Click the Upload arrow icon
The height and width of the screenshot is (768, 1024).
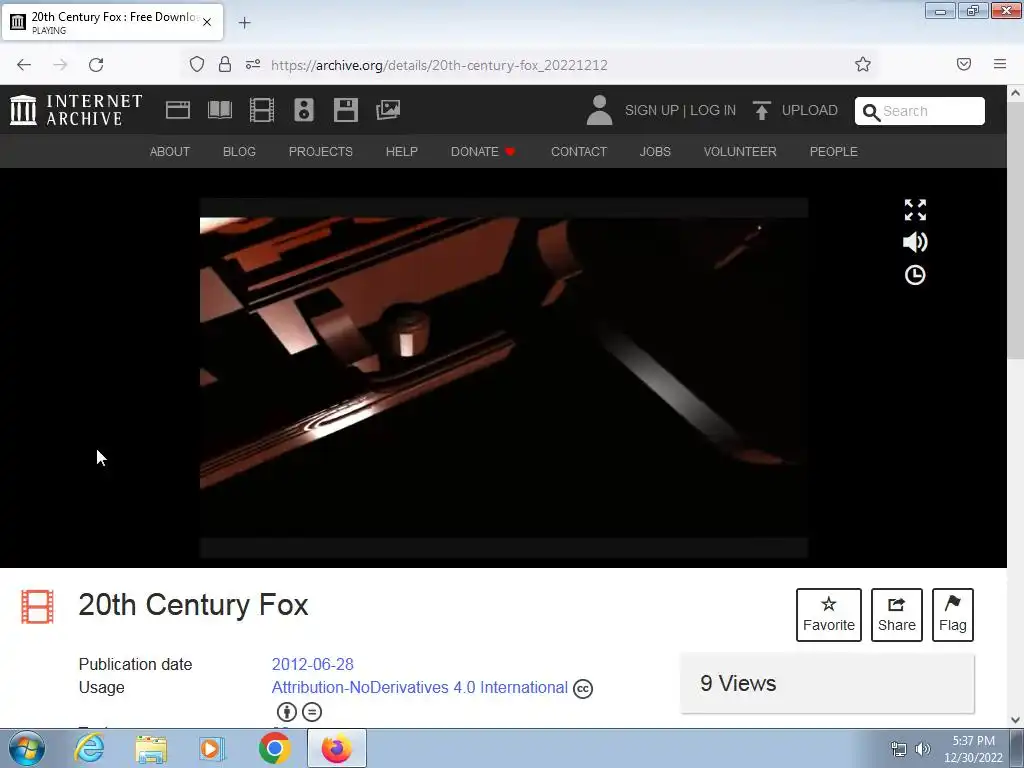click(x=761, y=110)
